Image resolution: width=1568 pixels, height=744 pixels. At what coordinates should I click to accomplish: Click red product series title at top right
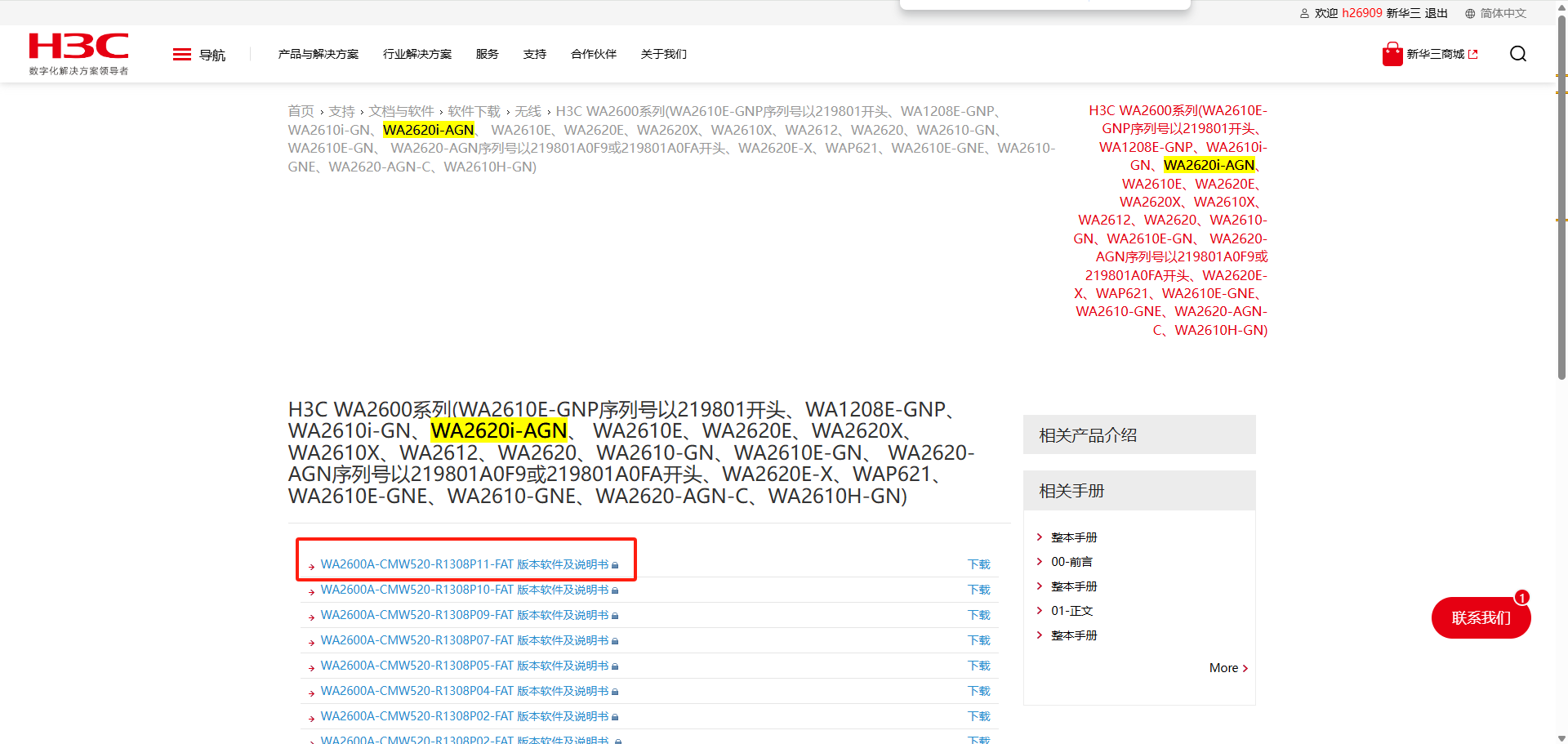[1170, 220]
